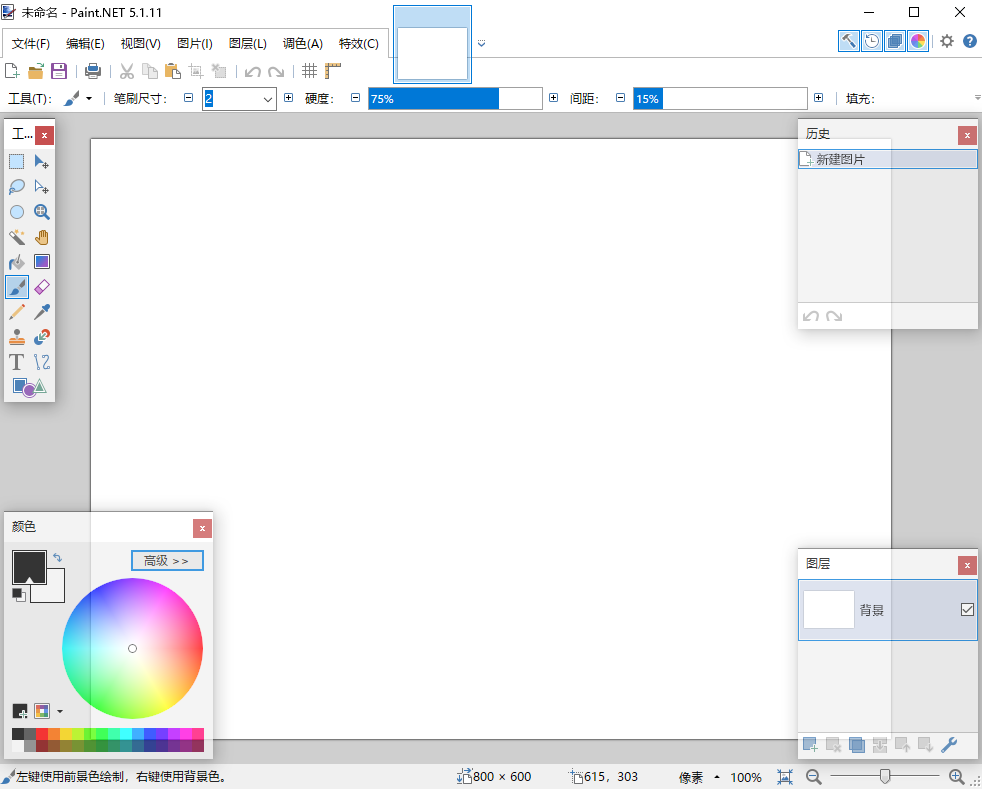This screenshot has width=982, height=789.
Task: Switch to the Eraser tool
Action: 41,286
